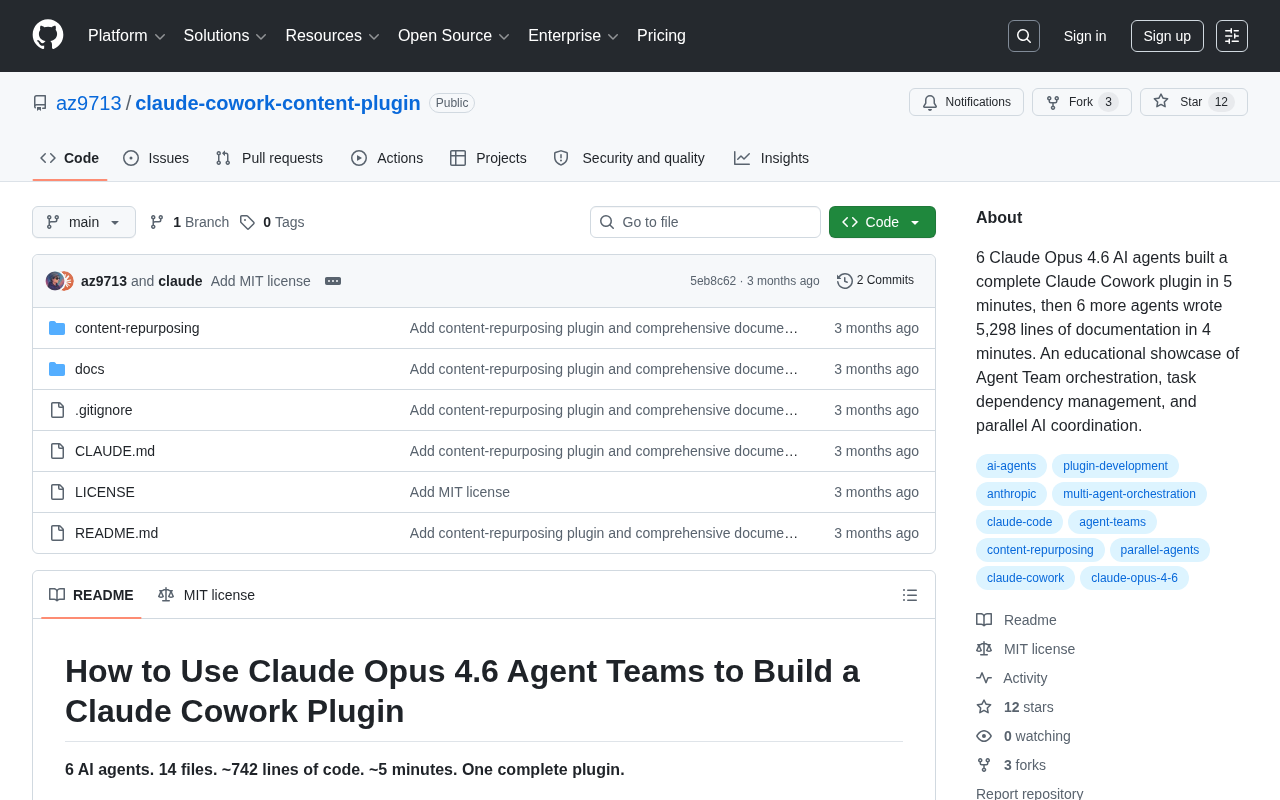
Task: Open the main branch switcher dropdown
Action: click(84, 222)
